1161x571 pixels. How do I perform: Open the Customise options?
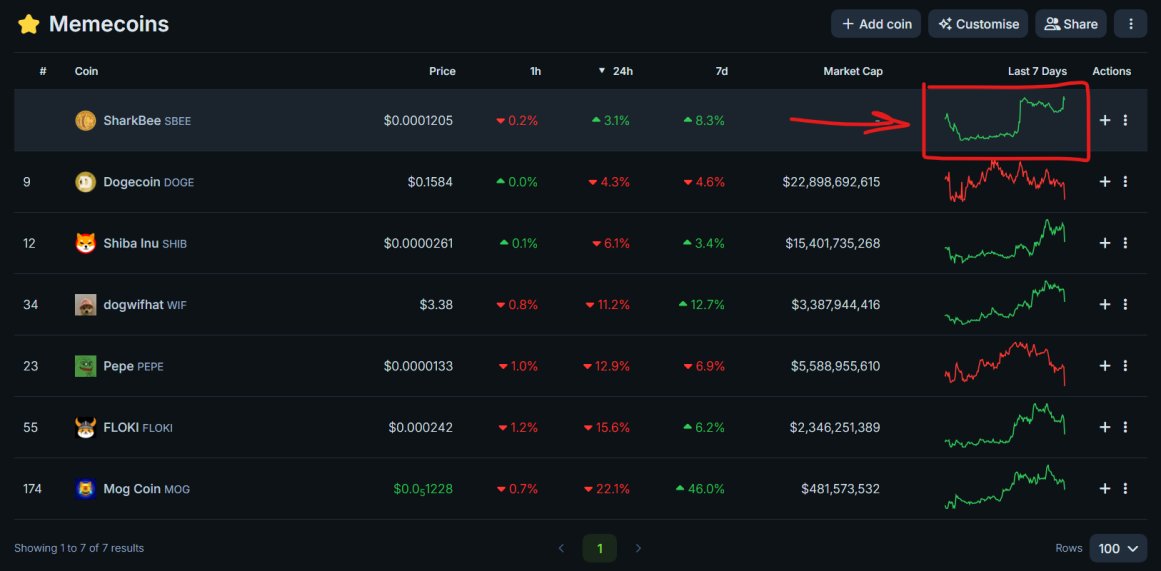tap(978, 24)
